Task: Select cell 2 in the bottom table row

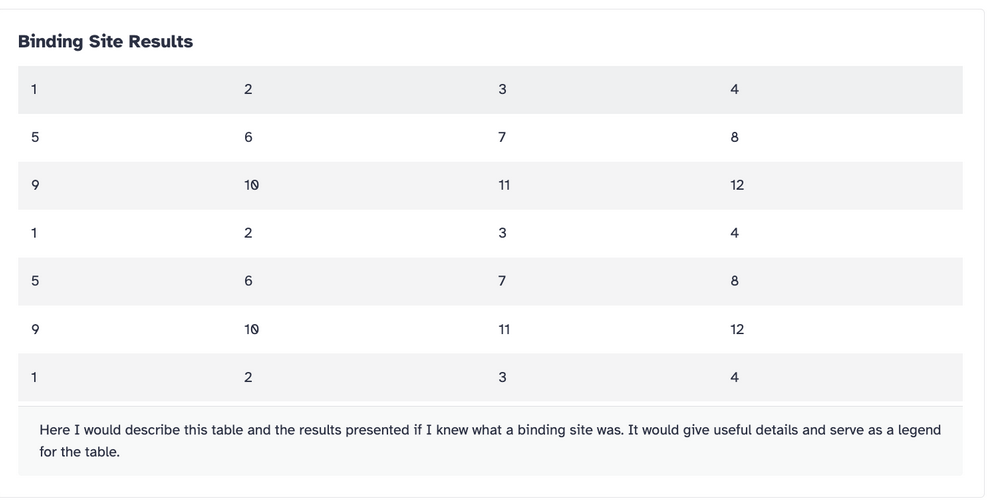Action: pos(358,378)
